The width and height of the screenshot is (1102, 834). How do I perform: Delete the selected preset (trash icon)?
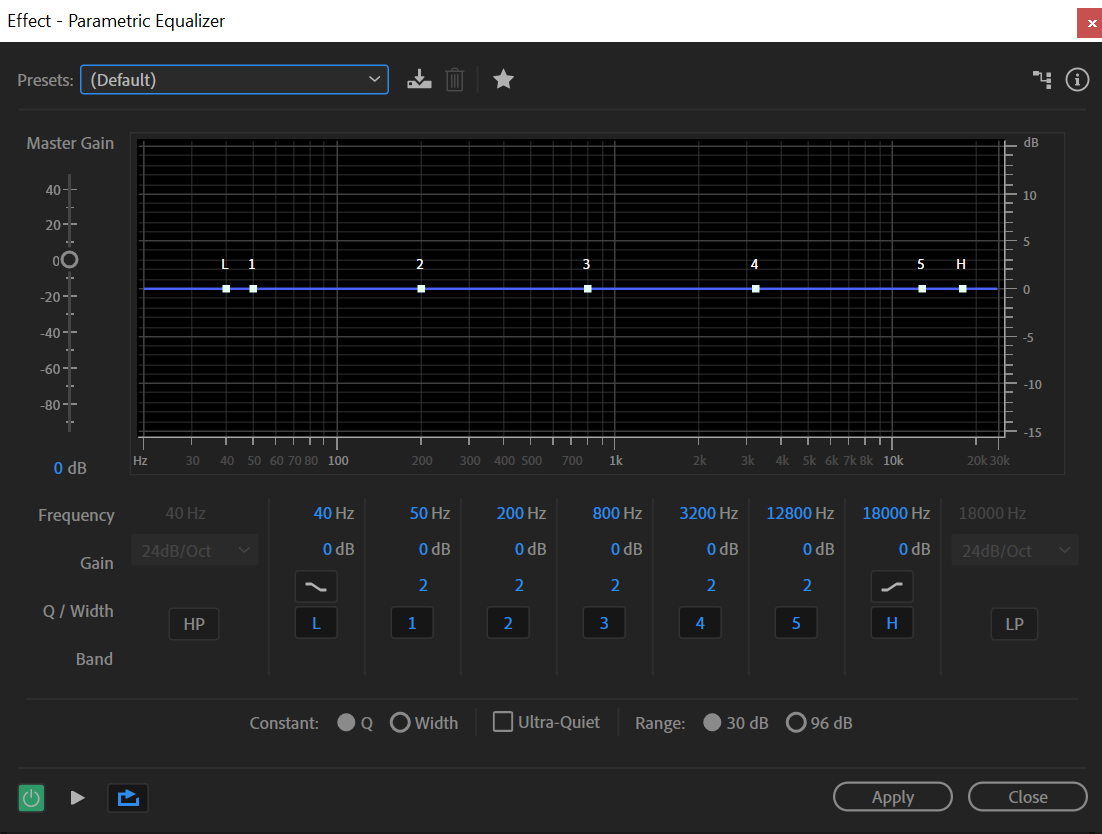point(455,79)
